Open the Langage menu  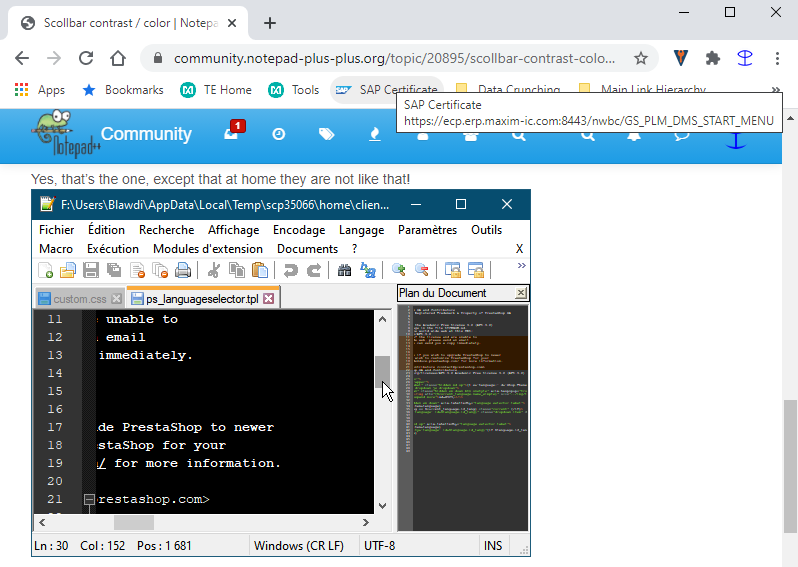tap(361, 230)
